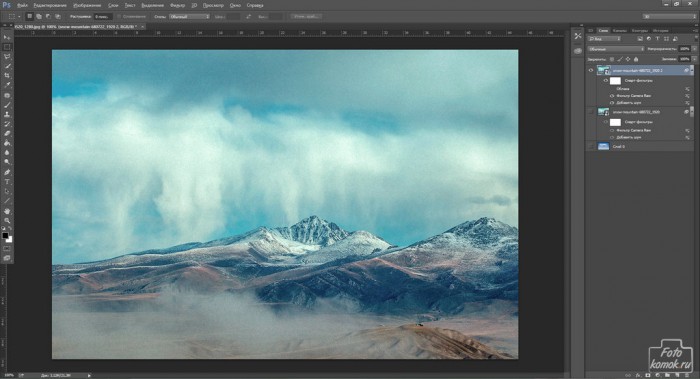Open the Filter menu
Image resolution: width=700 pixels, height=379 pixels.
coord(178,5)
